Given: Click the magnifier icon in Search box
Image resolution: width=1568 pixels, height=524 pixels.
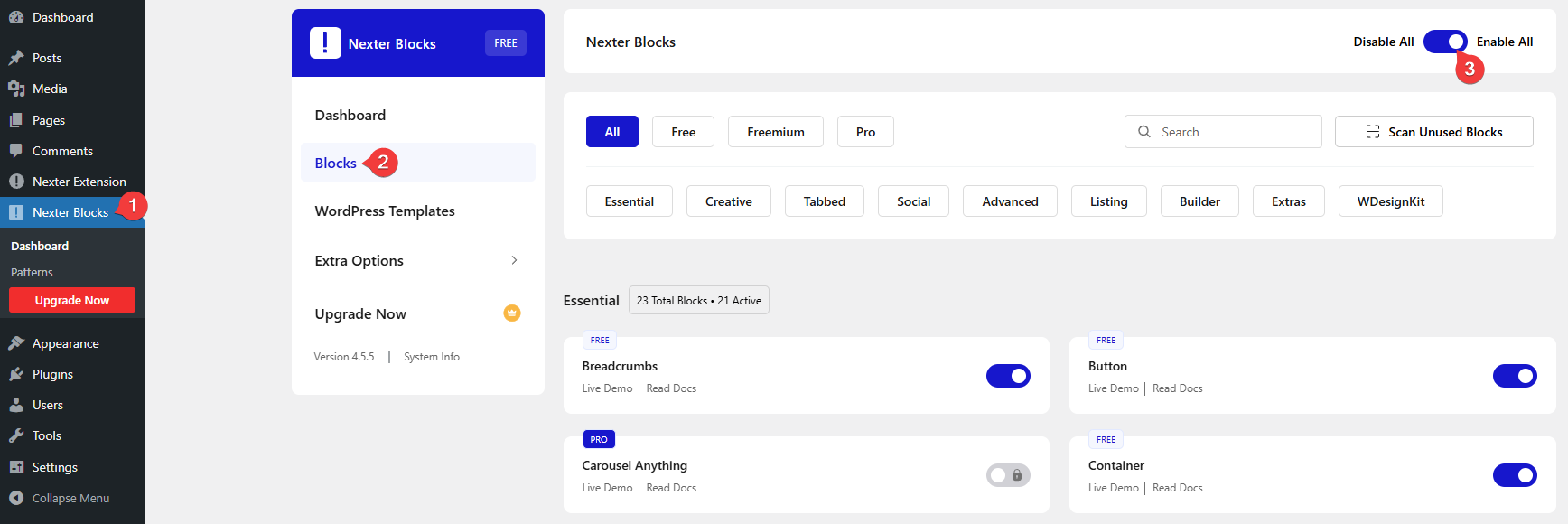Looking at the screenshot, I should click(x=1144, y=132).
